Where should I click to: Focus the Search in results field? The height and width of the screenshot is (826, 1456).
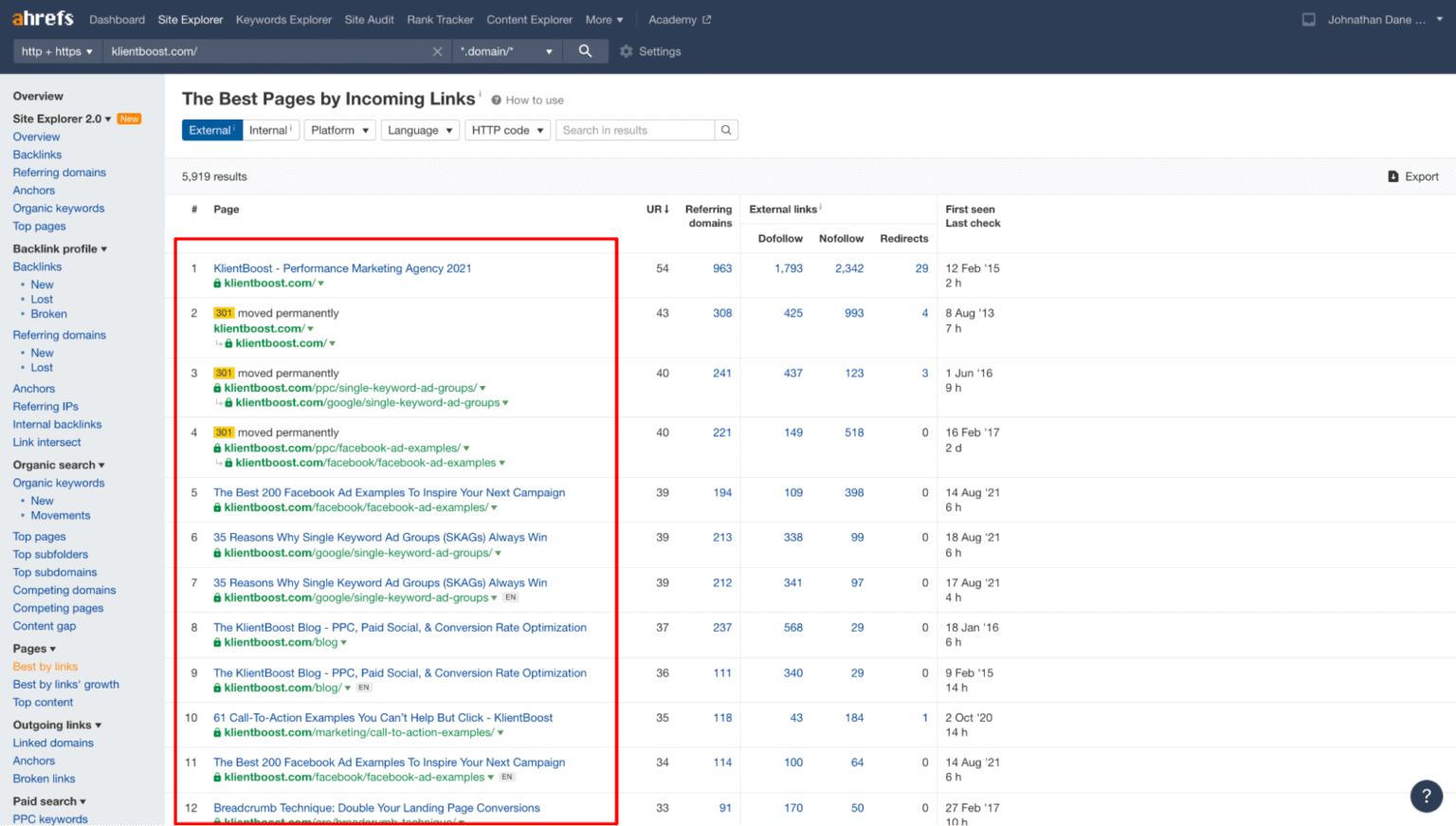635,130
